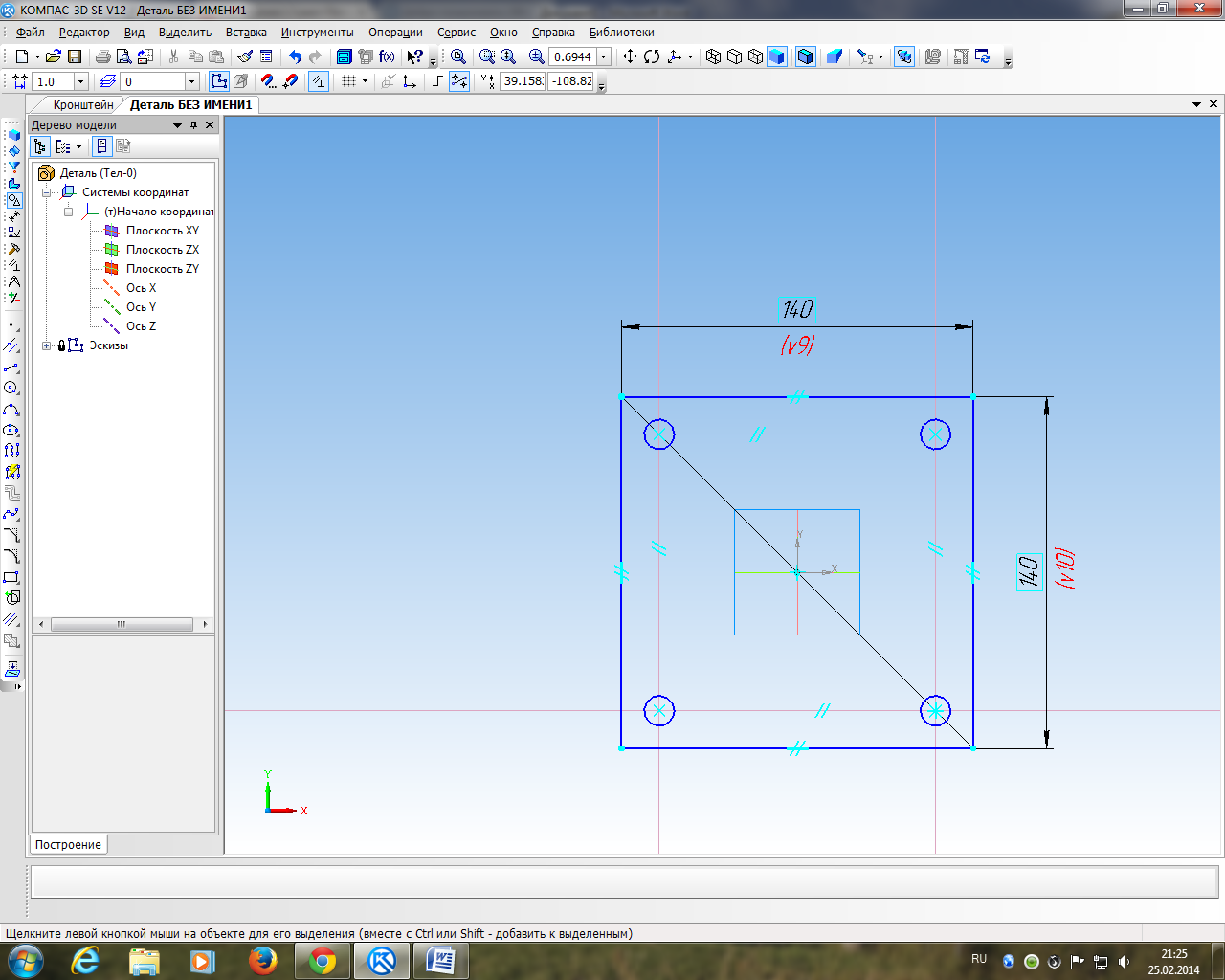Viewport: 1225px width, 980px height.
Task: Open Microsoft Word from the taskbar
Action: pyautogui.click(x=441, y=961)
